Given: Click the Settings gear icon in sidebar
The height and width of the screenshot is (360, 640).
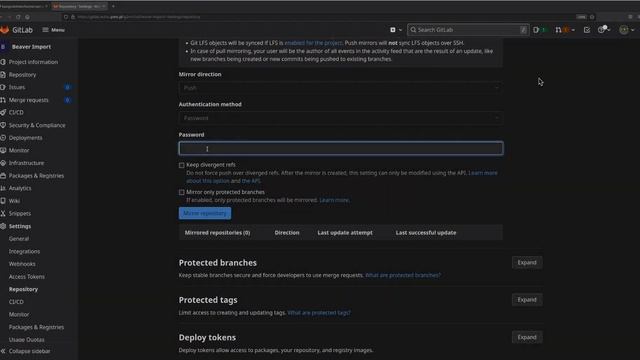Looking at the screenshot, I should [x=3, y=226].
